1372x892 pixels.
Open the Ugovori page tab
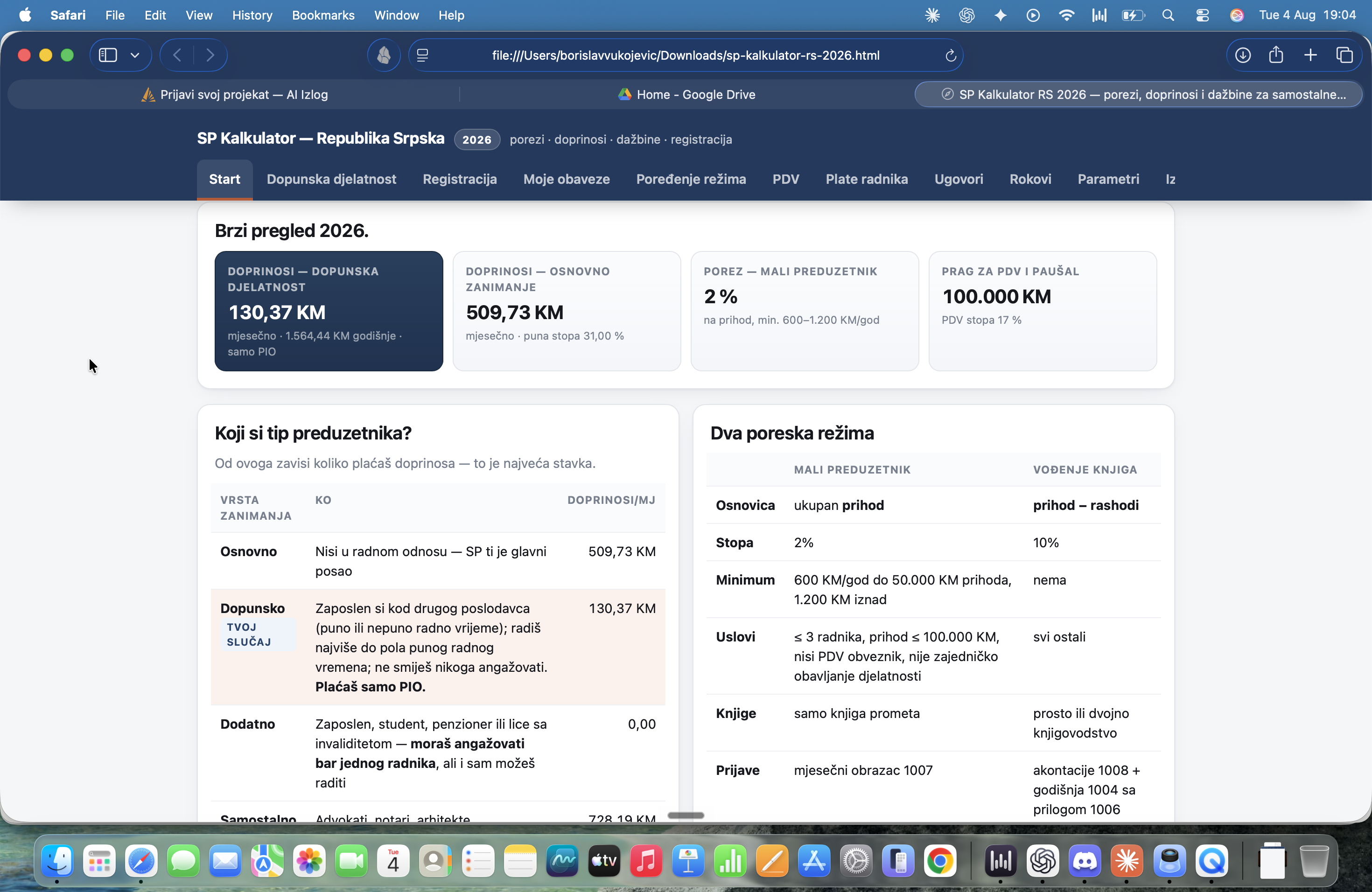point(959,179)
